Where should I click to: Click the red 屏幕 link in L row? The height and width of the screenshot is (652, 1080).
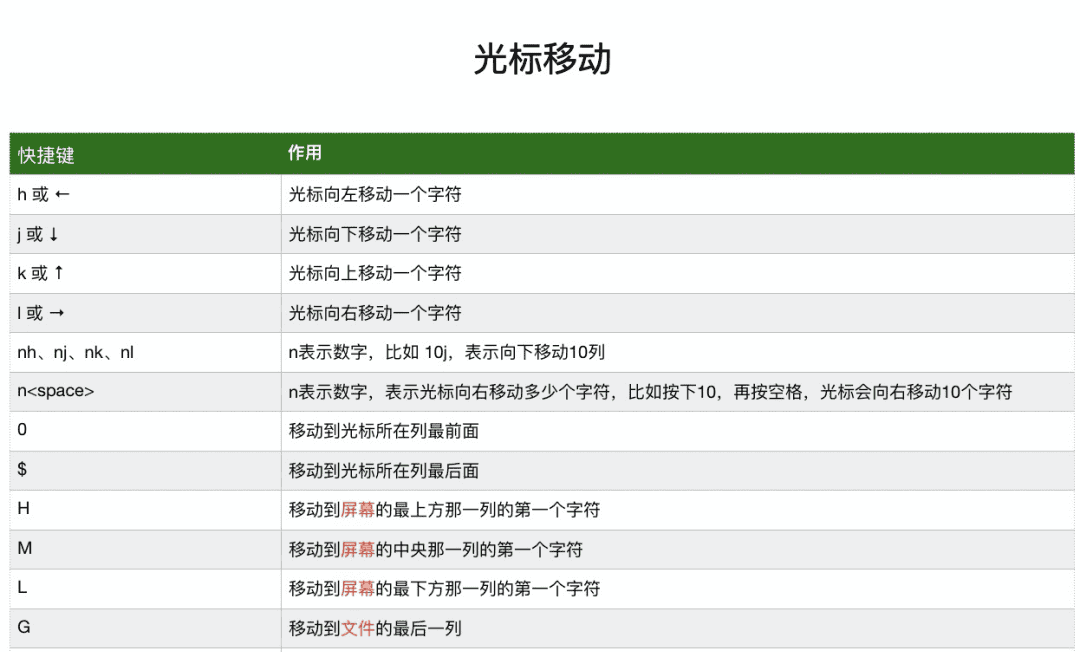[x=358, y=589]
